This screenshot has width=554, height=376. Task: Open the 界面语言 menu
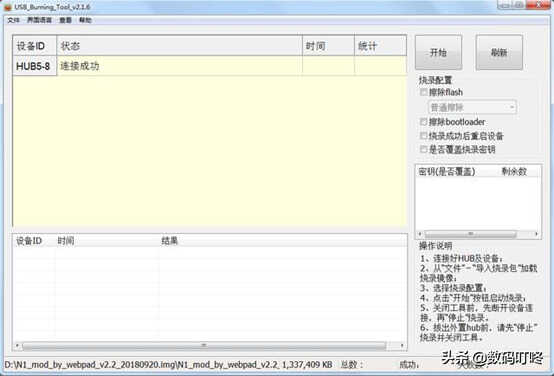40,20
